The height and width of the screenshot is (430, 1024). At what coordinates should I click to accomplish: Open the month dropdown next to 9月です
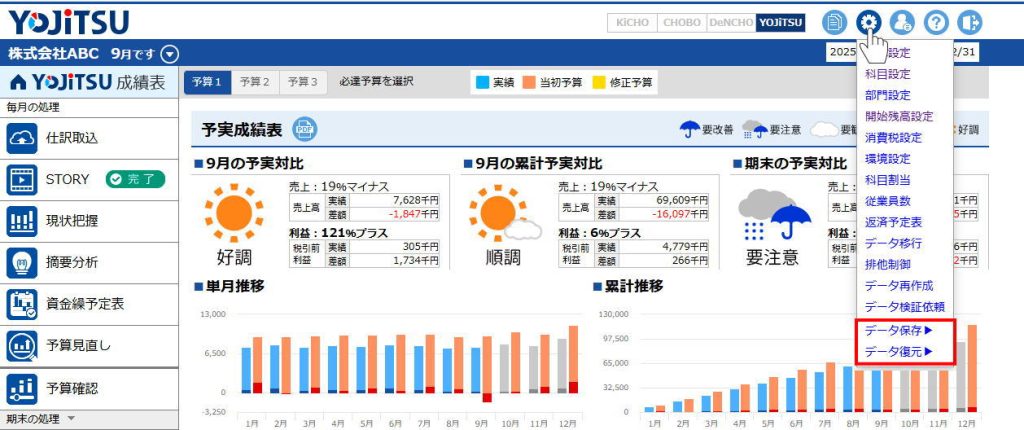pyautogui.click(x=169, y=54)
